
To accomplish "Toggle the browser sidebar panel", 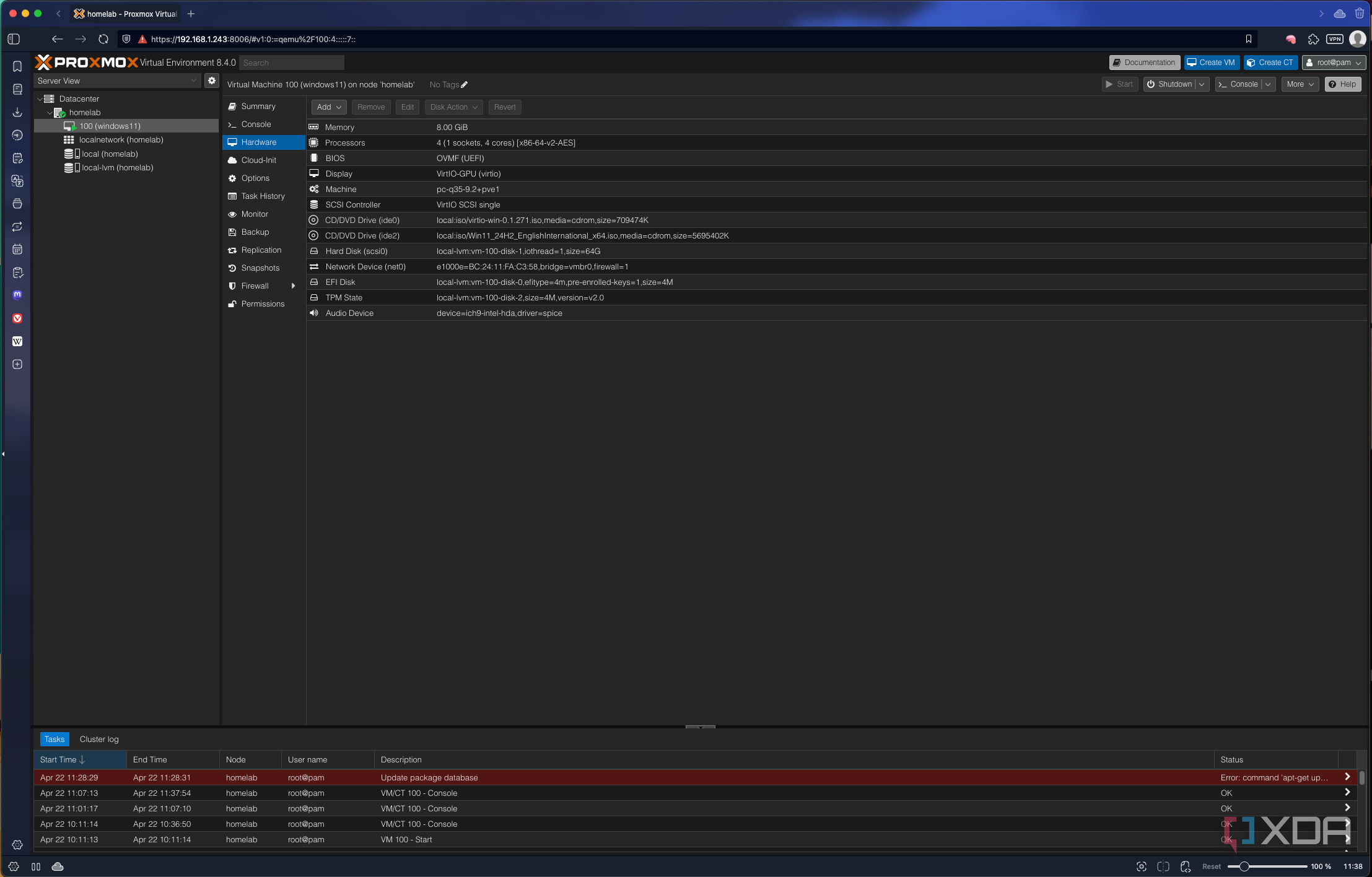I will point(14,39).
